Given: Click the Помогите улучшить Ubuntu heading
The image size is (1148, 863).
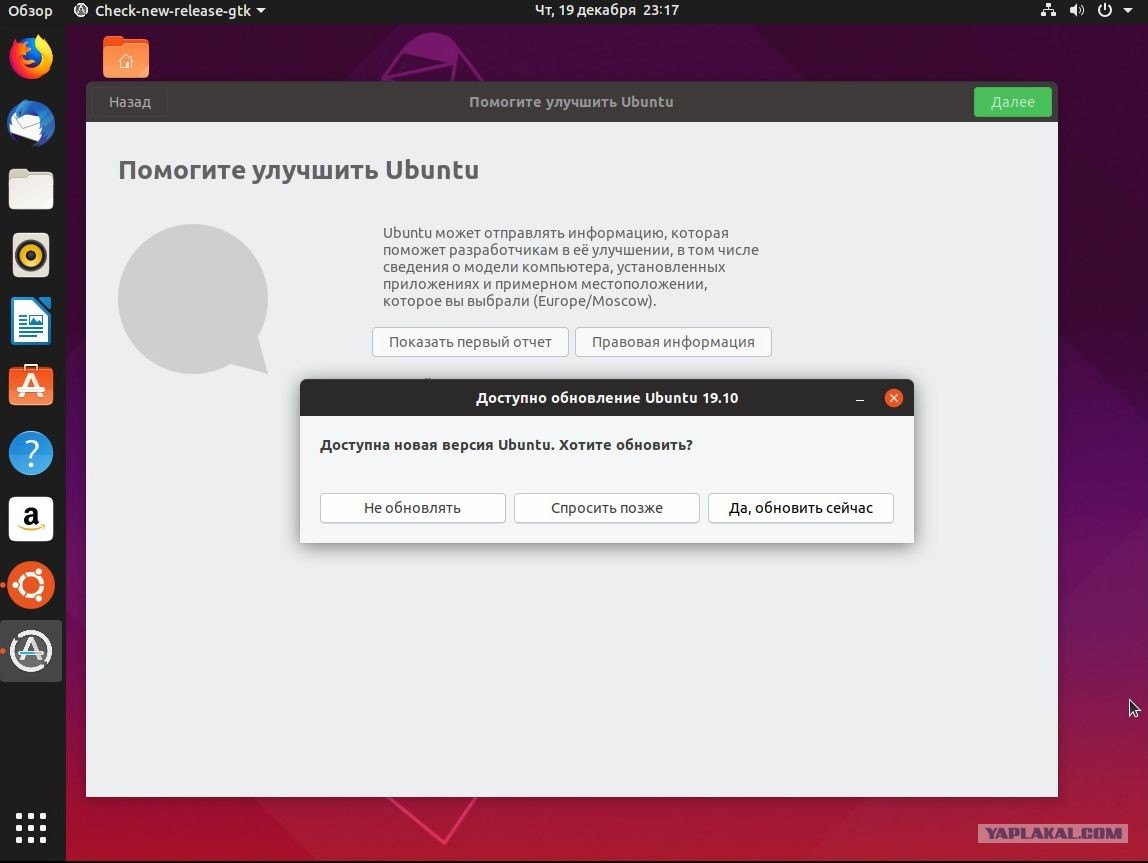Looking at the screenshot, I should (x=299, y=170).
